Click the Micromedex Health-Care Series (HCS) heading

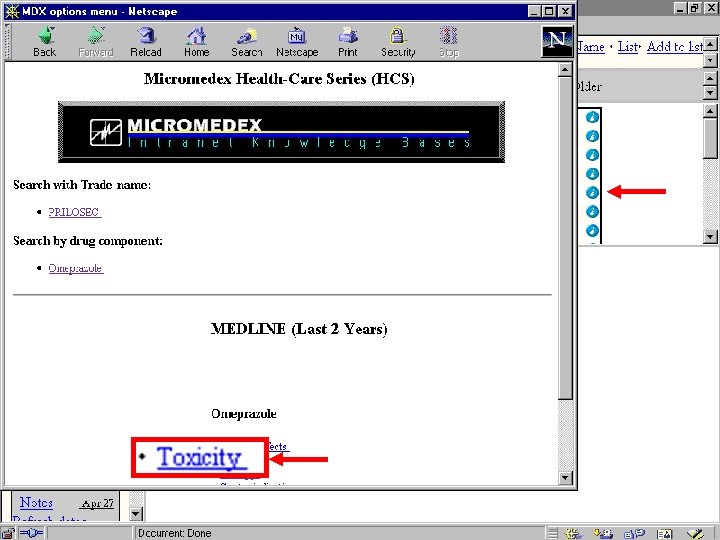click(x=279, y=79)
